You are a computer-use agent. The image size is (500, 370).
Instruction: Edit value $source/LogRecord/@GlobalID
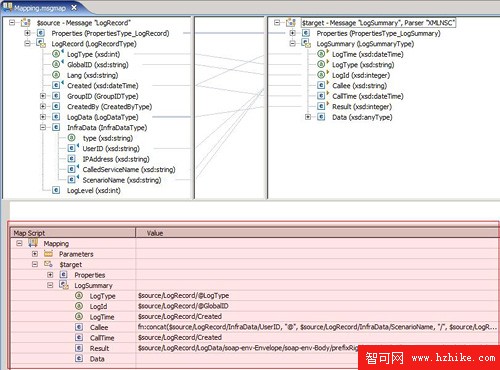tap(183, 306)
